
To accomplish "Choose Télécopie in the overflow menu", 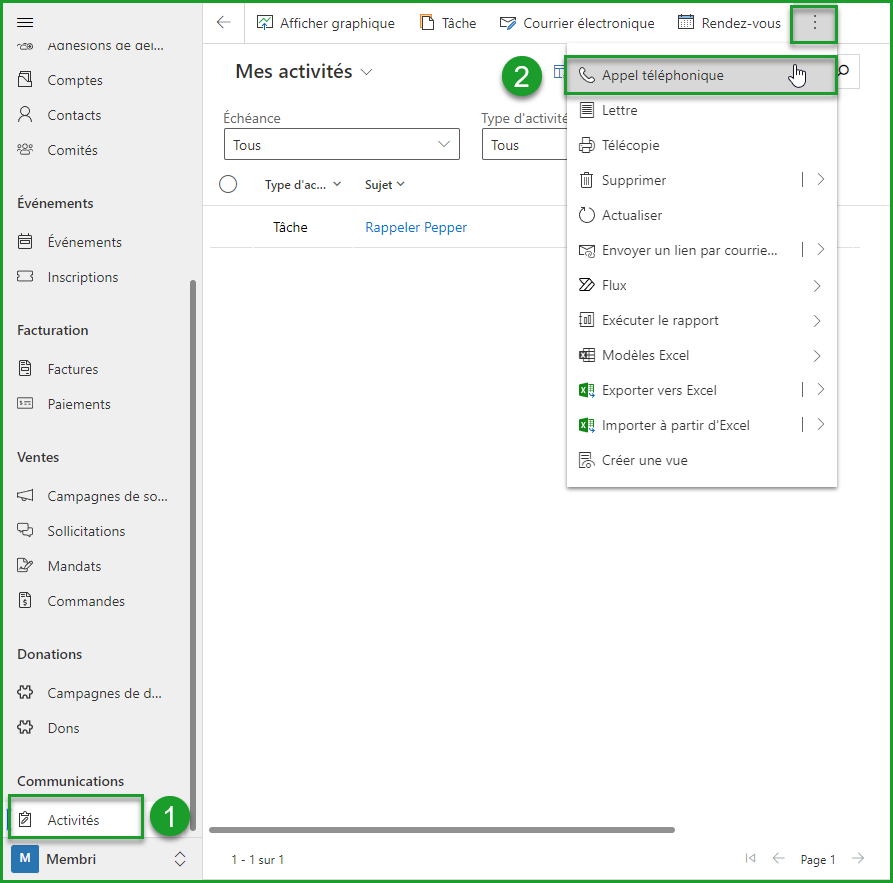I will pos(630,145).
